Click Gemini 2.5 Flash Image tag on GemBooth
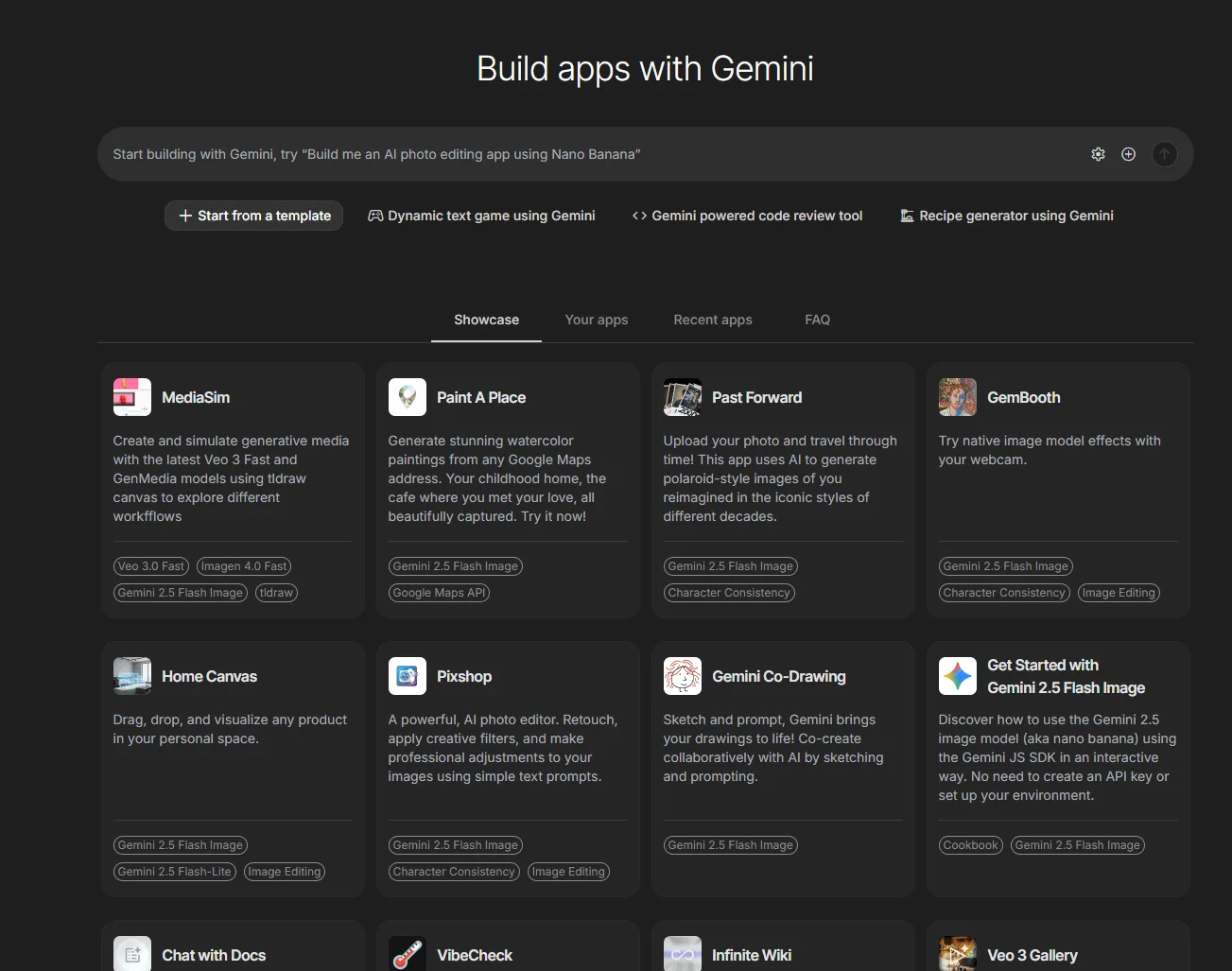 tap(1006, 566)
